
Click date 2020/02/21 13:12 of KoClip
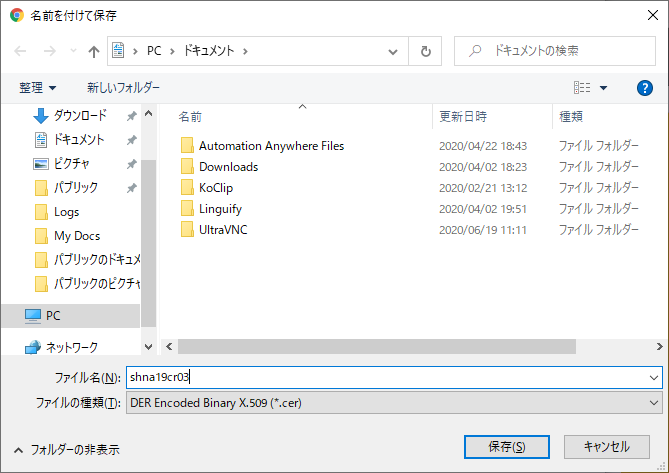(x=483, y=188)
